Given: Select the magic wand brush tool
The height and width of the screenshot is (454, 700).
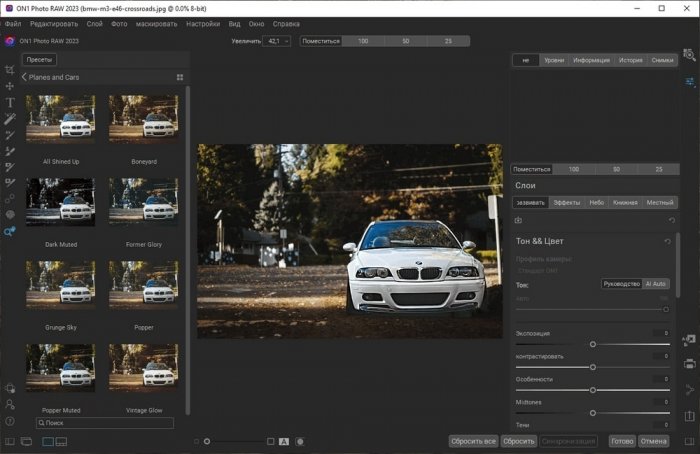Looking at the screenshot, I should (10, 119).
